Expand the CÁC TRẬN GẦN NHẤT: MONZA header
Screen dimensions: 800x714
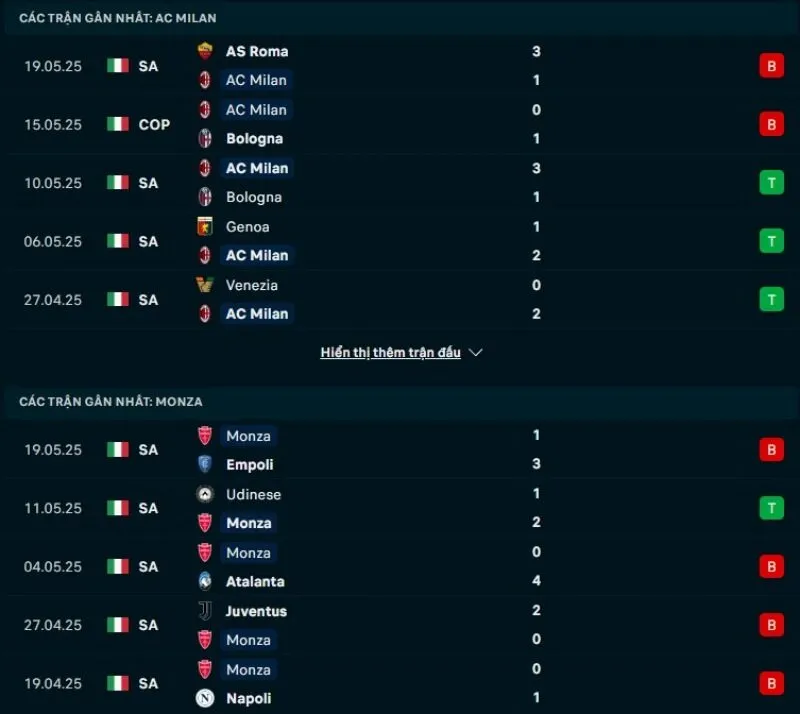click(110, 401)
